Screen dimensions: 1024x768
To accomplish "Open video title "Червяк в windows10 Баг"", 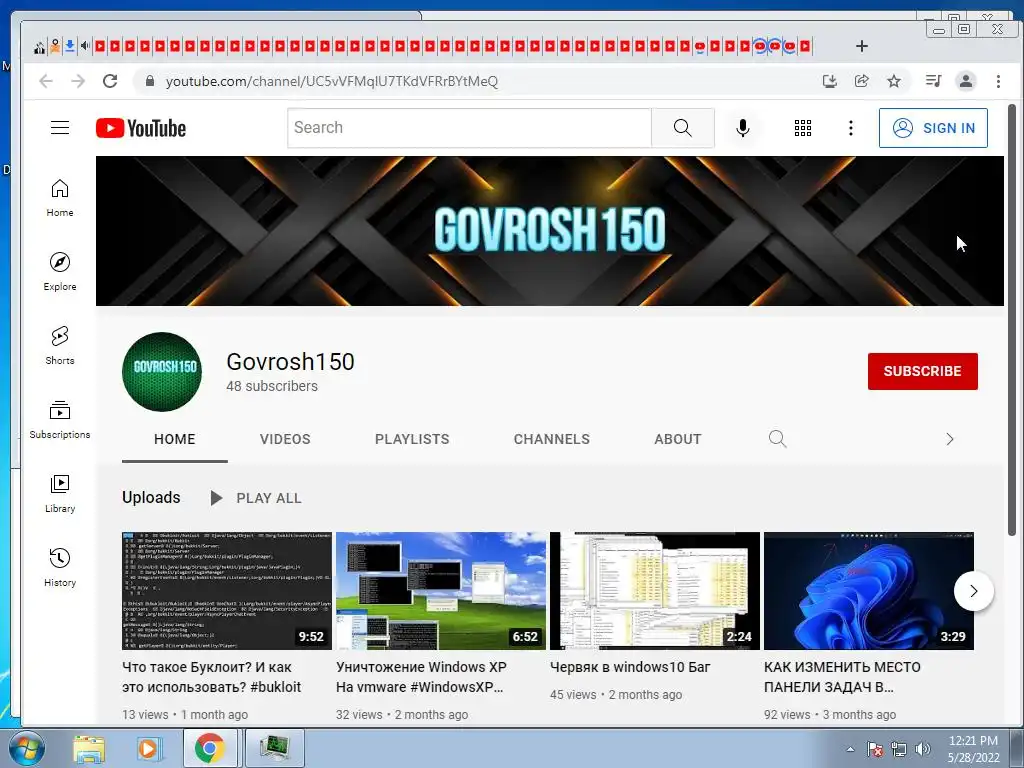I will [x=630, y=667].
